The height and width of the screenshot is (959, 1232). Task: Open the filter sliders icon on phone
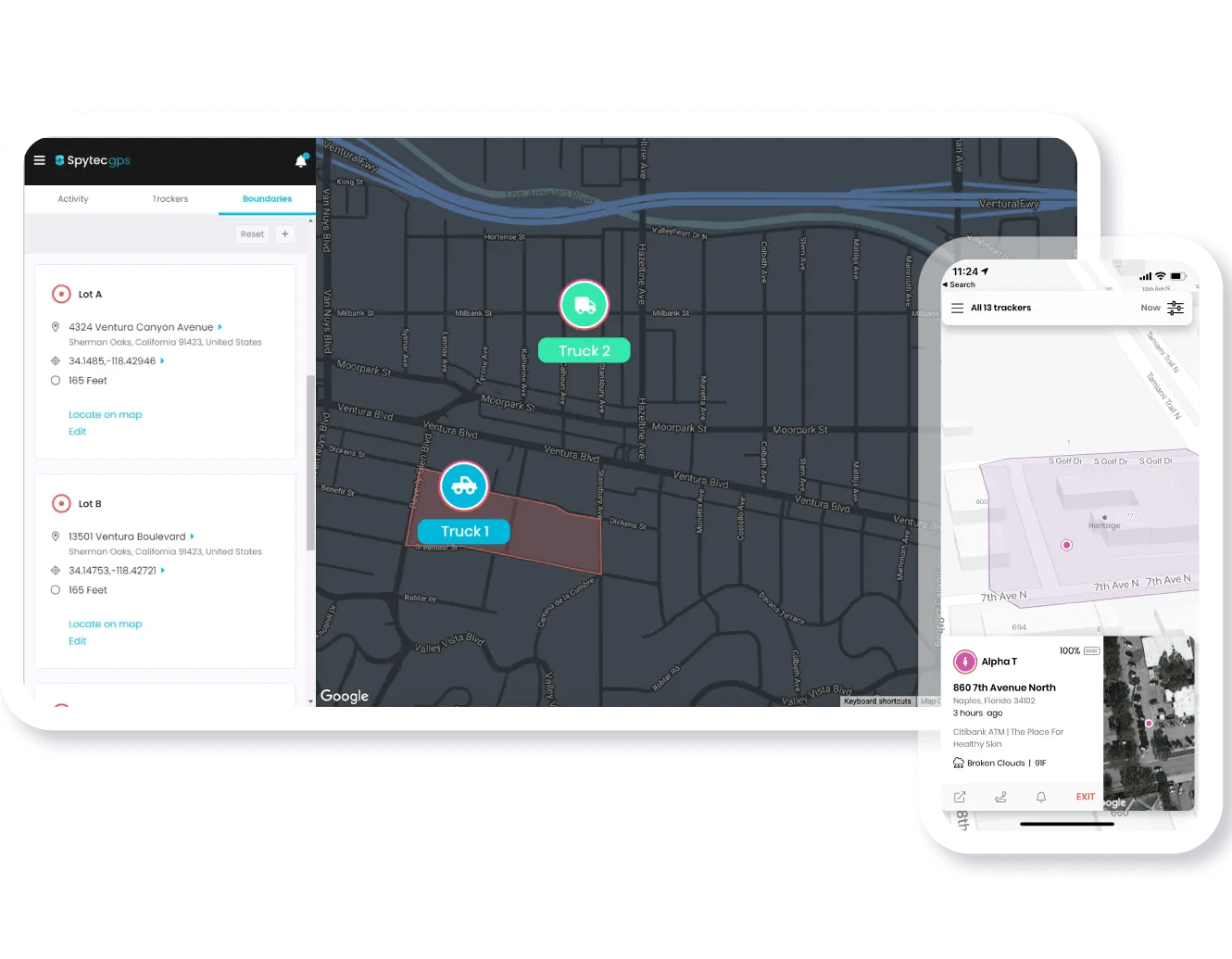click(1175, 308)
